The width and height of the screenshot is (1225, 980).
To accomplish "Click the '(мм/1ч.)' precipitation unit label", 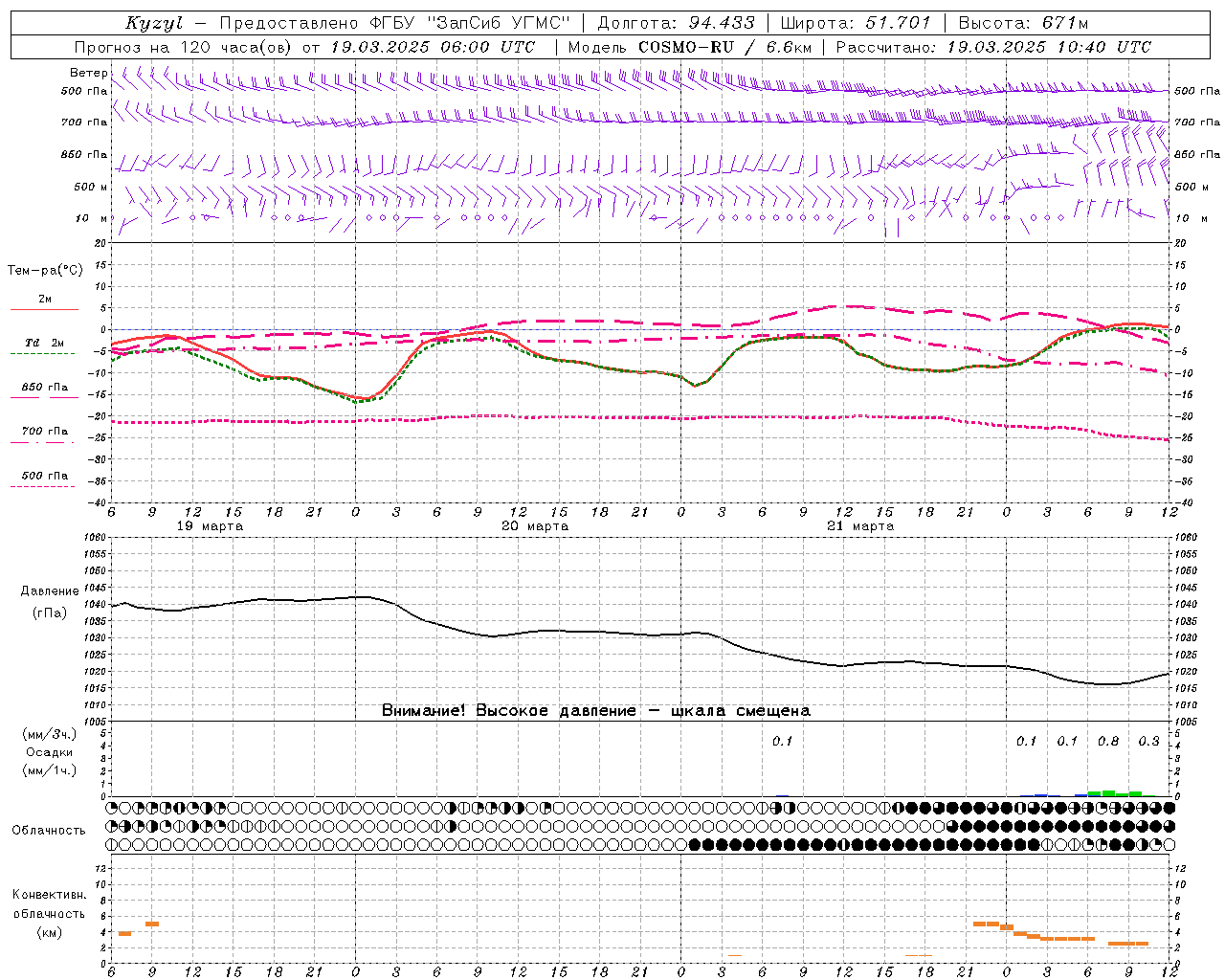I will pyautogui.click(x=49, y=770).
